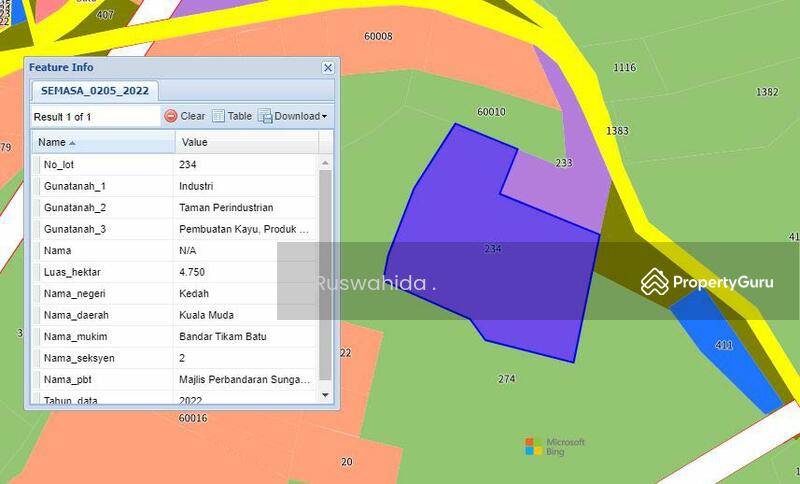Click map lot label 1383

pos(617,131)
